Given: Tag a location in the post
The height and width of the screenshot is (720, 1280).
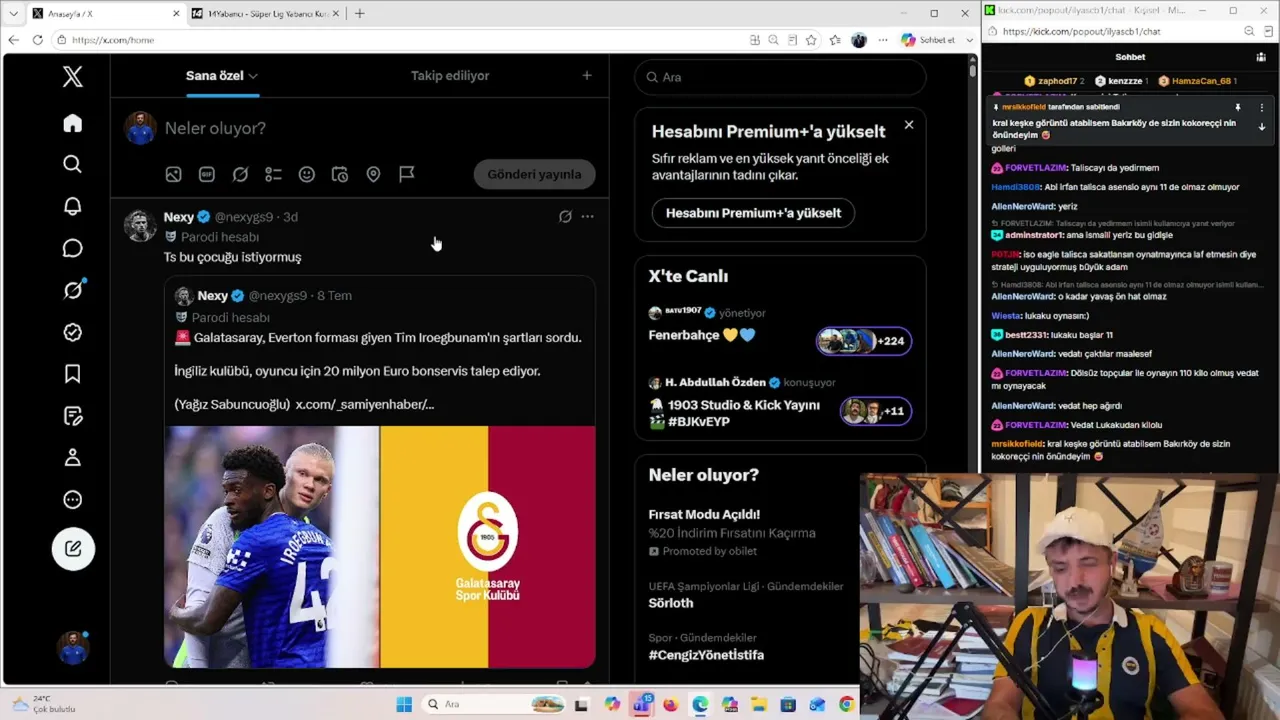Looking at the screenshot, I should click(373, 174).
